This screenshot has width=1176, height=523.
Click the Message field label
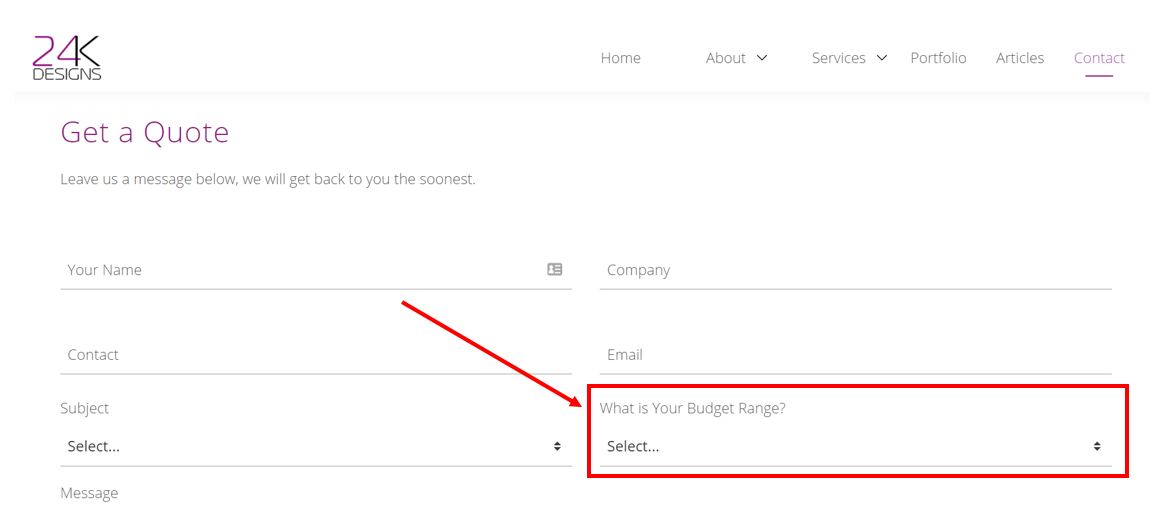[x=89, y=493]
